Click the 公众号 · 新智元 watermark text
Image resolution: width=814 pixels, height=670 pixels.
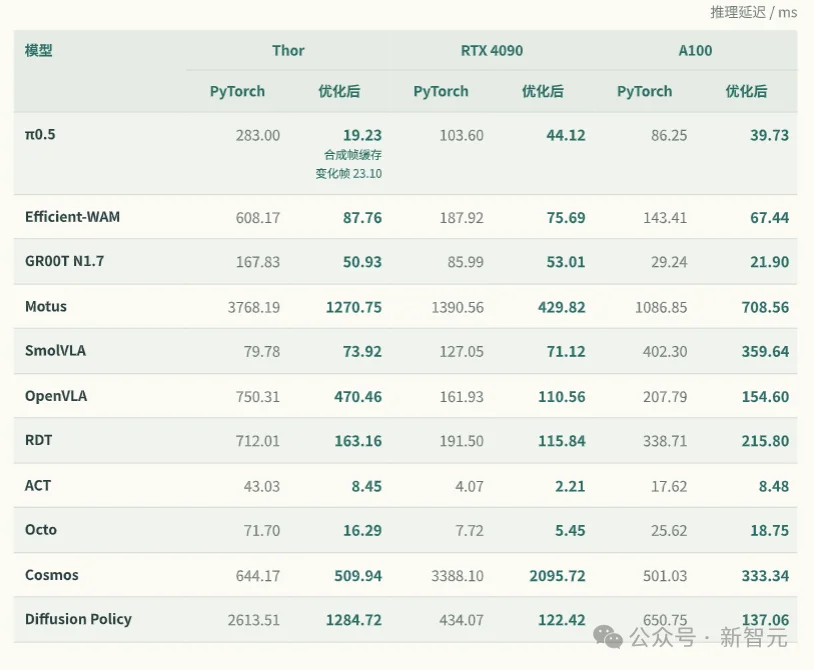708,637
